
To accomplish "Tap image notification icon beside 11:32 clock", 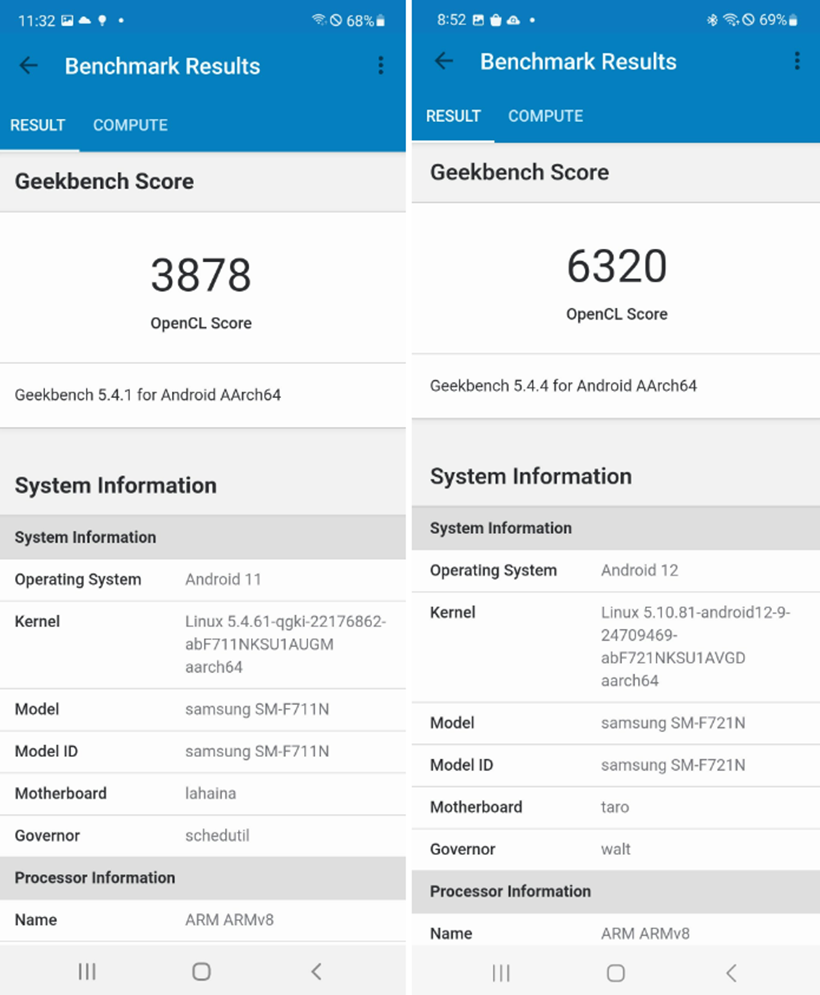I will tap(67, 20).
